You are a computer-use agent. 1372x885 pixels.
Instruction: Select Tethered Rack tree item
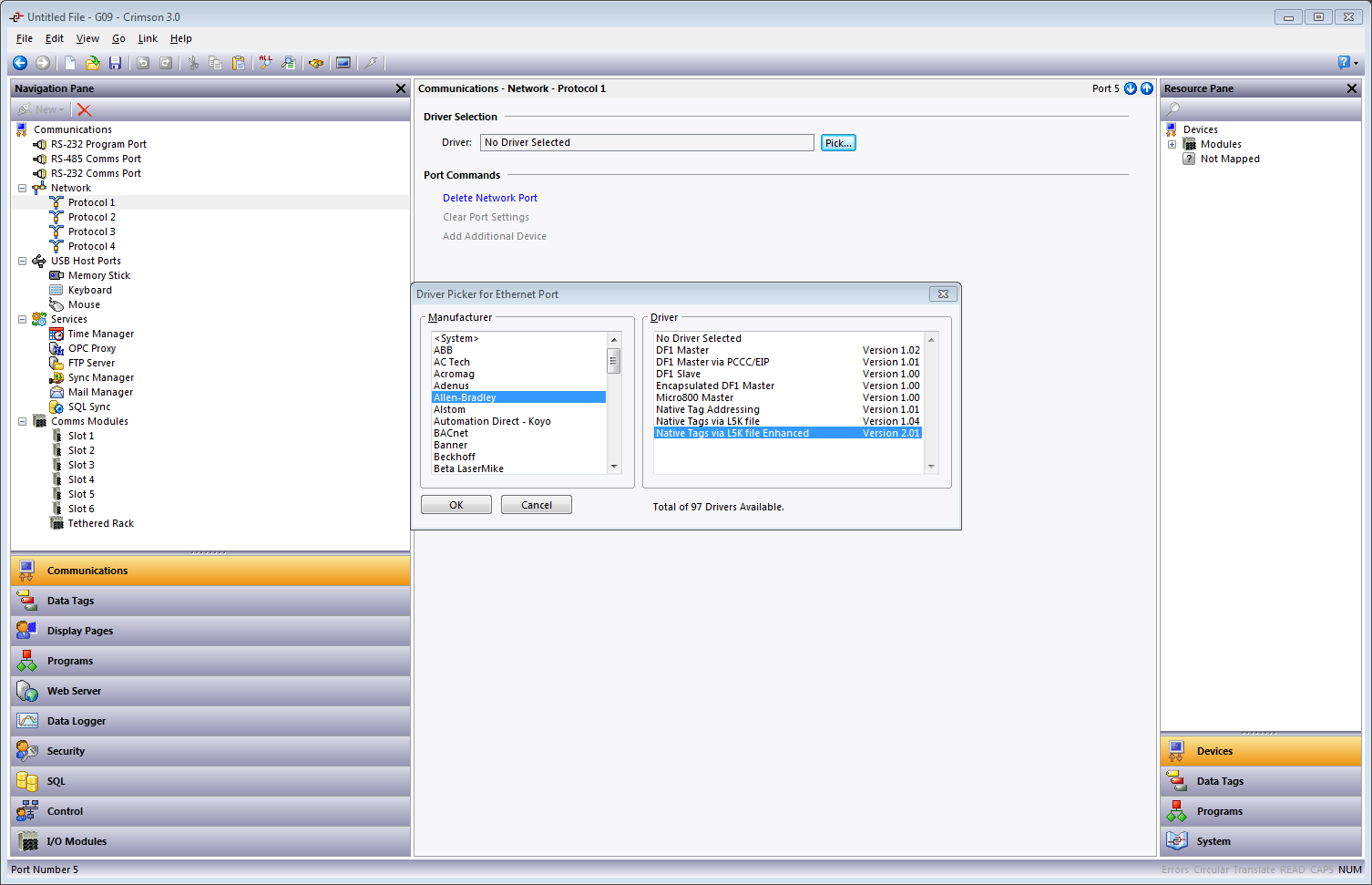[x=100, y=523]
